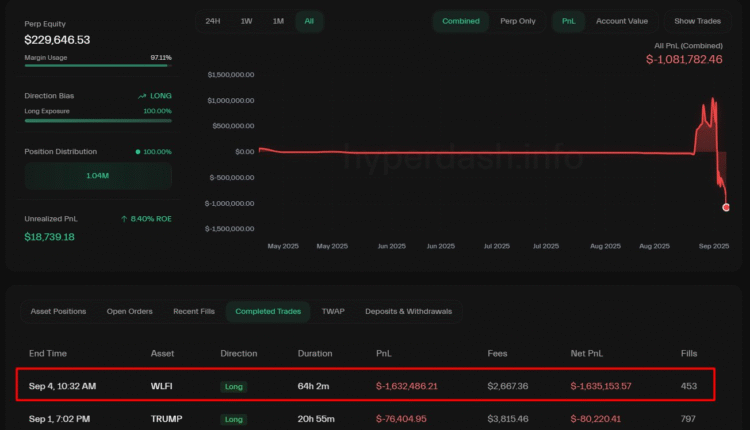Click the Margin Usage progress bar

98,66
